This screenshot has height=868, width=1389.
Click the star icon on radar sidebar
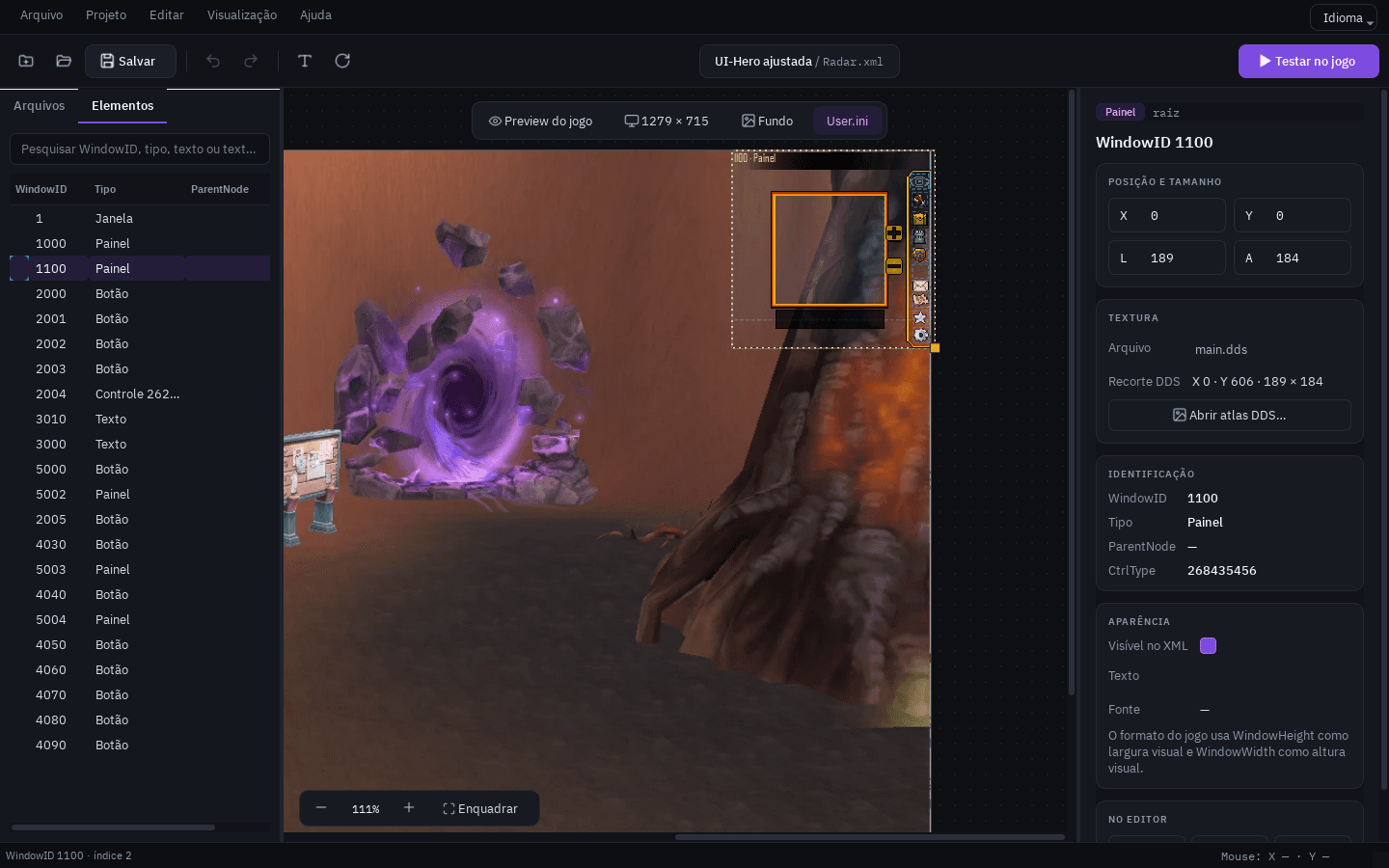coord(920,317)
